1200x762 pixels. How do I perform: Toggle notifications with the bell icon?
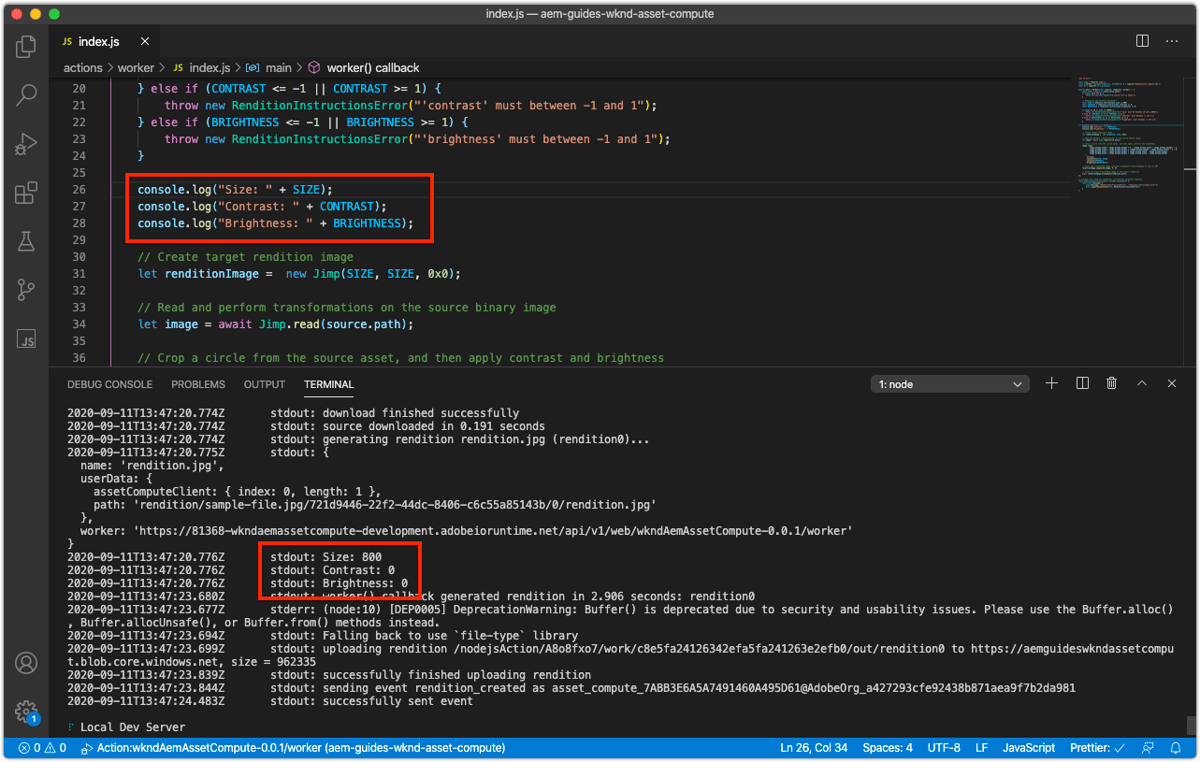1175,747
